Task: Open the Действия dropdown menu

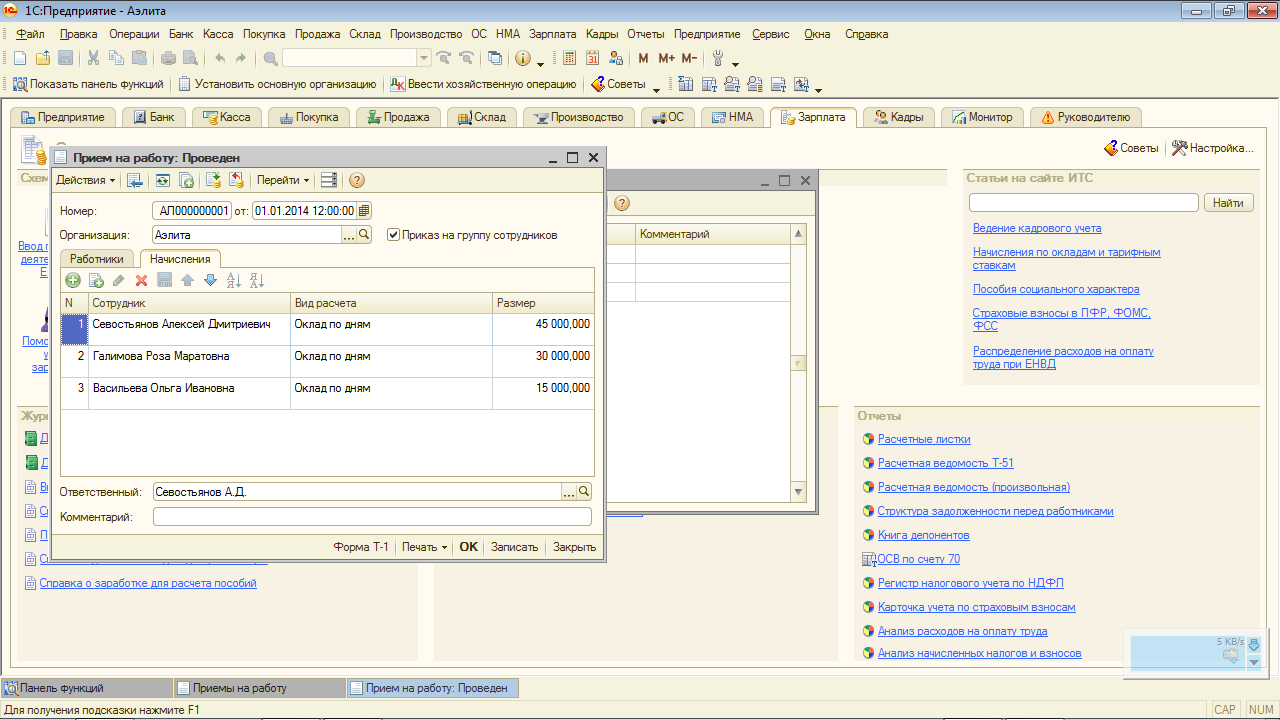Action: pyautogui.click(x=85, y=181)
